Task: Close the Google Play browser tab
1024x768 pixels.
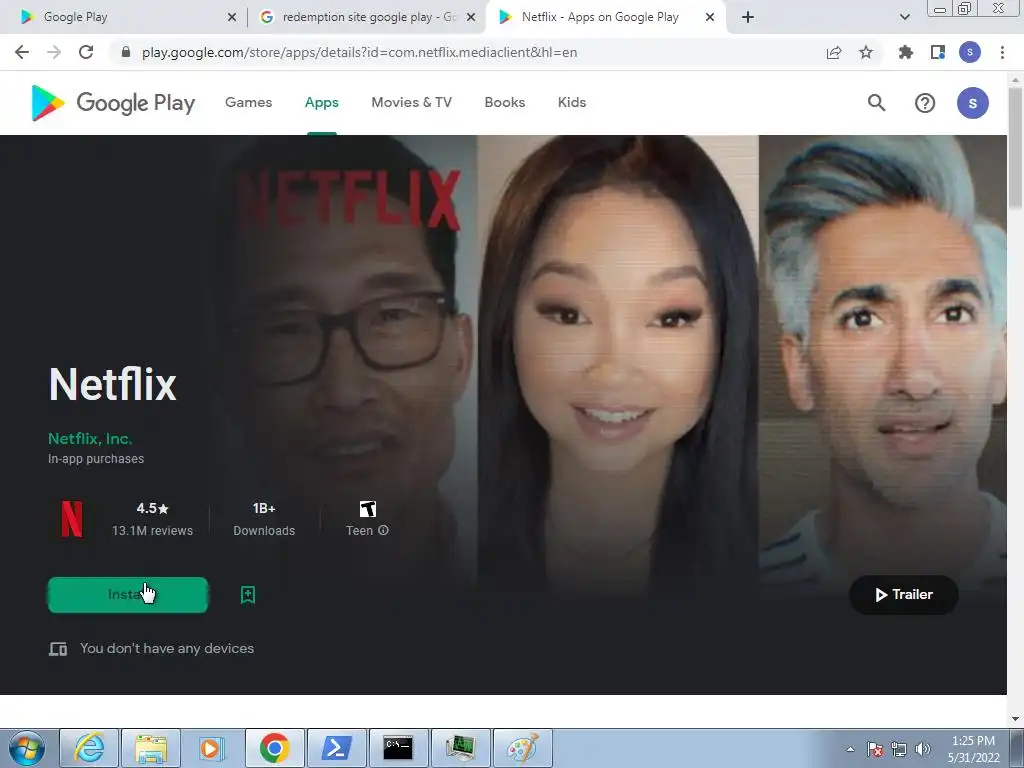Action: click(231, 18)
